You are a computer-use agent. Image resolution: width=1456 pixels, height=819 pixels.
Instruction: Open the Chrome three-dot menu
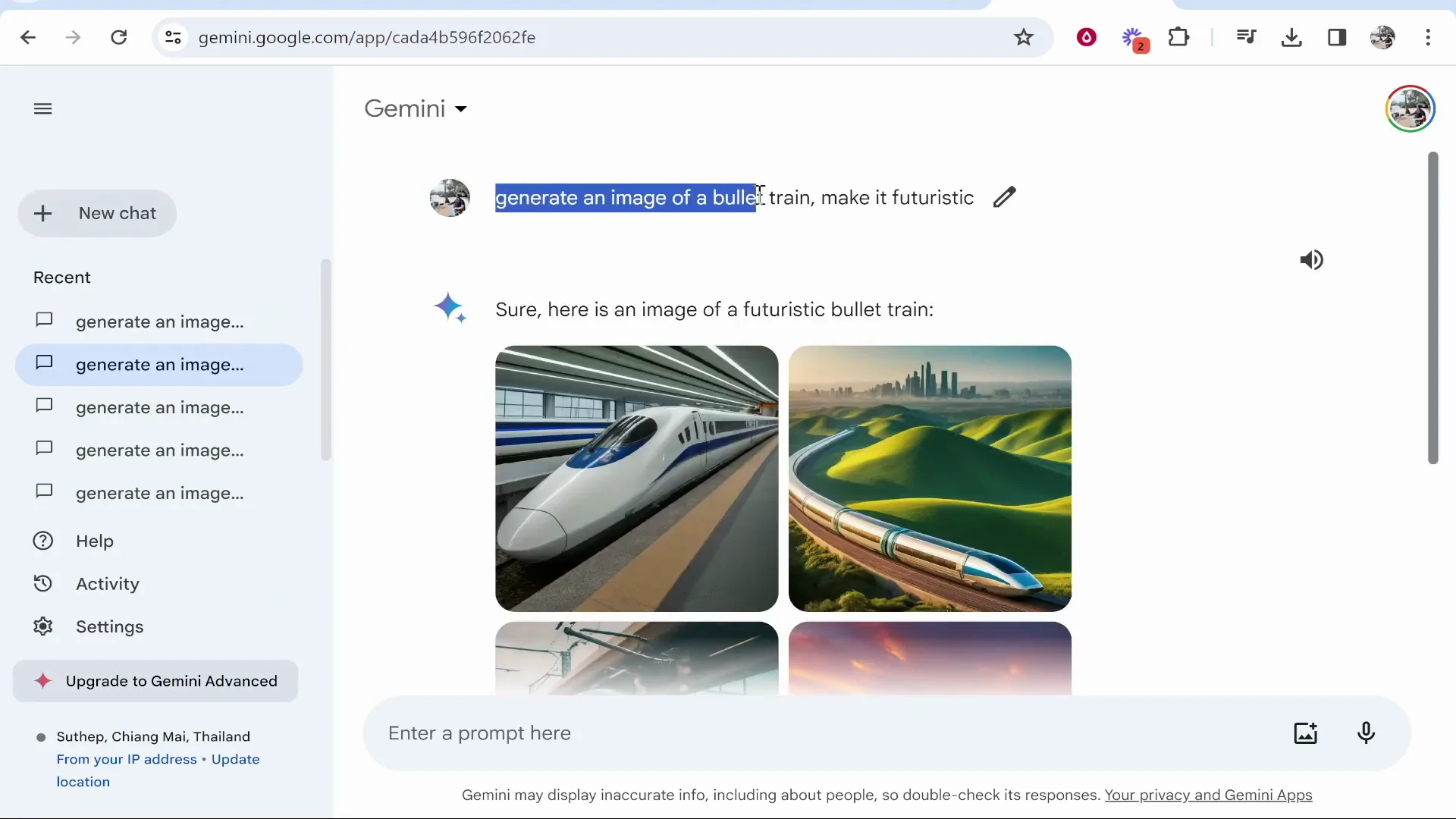[x=1429, y=37]
